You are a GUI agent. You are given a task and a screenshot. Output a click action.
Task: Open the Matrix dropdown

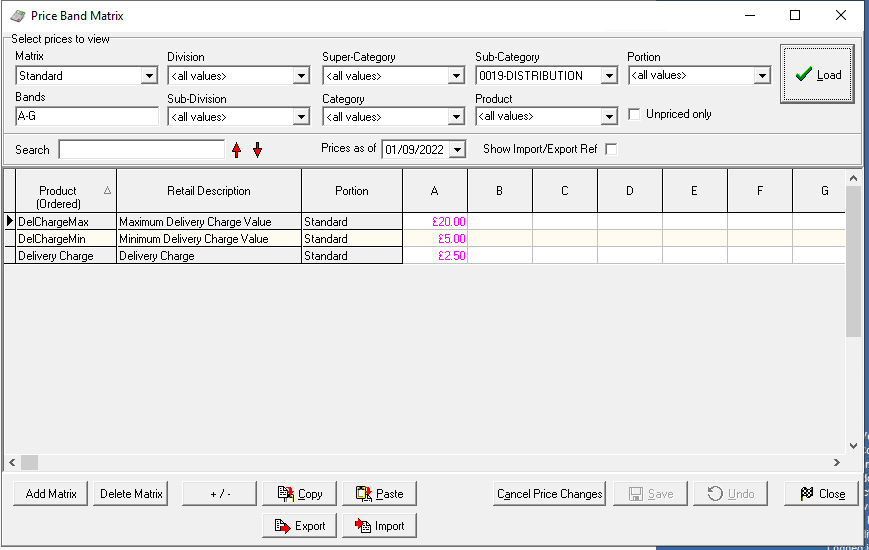point(149,76)
